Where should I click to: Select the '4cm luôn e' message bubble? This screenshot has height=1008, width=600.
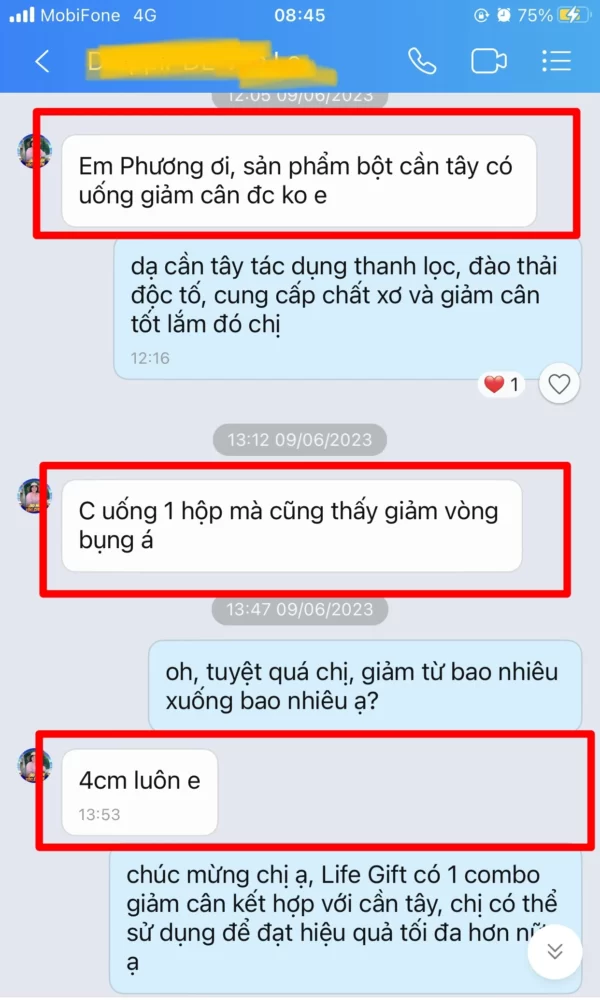140,792
